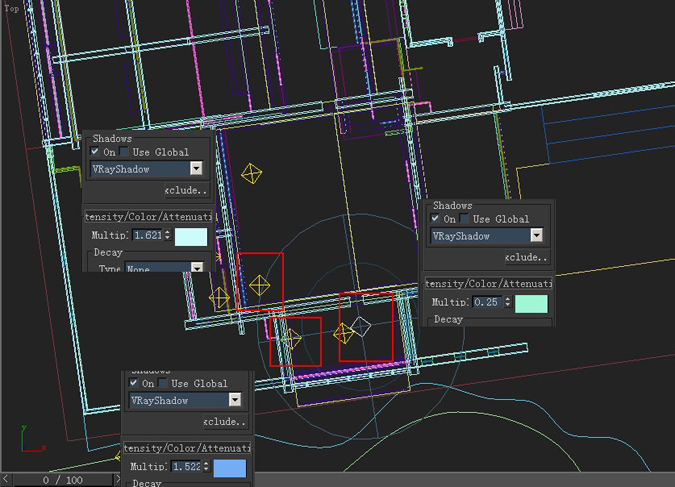
Task: Enable Use Global checkbox above Multip 1.522
Action: [x=163, y=383]
